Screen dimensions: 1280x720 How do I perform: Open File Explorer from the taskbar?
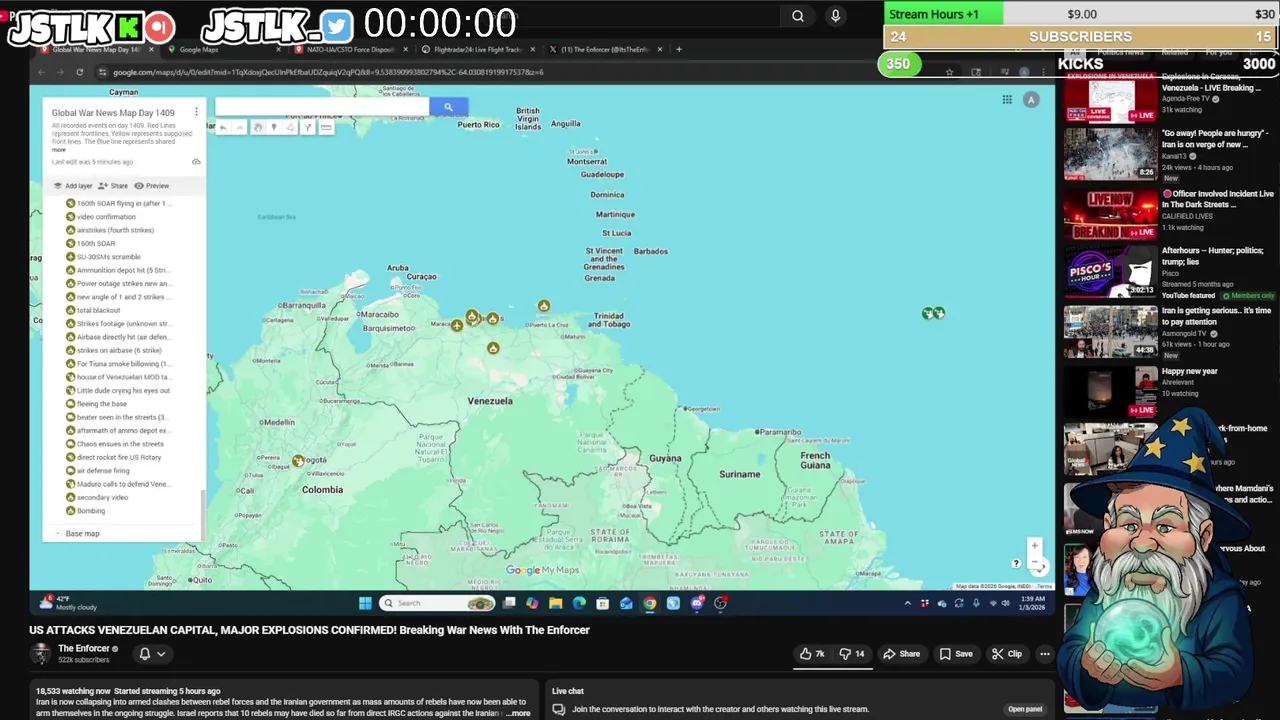[555, 603]
